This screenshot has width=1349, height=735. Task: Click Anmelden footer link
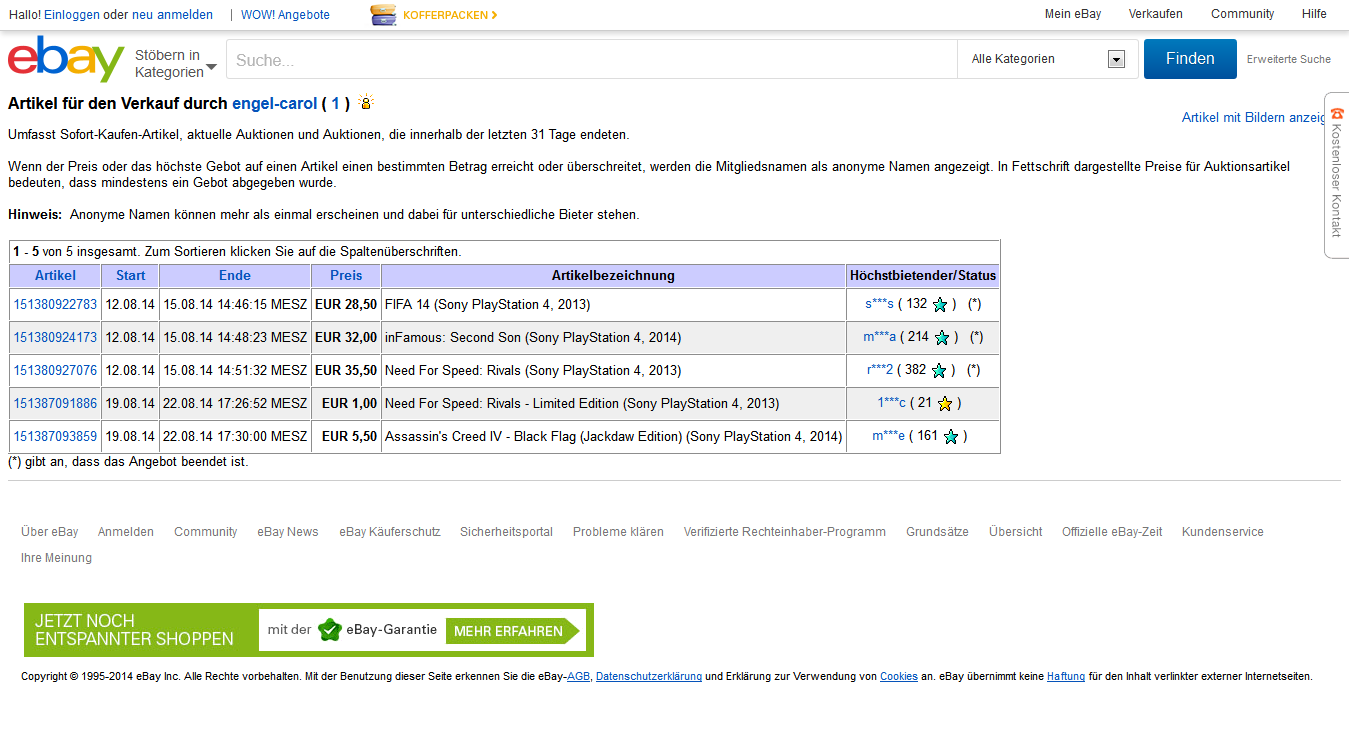[x=126, y=532]
